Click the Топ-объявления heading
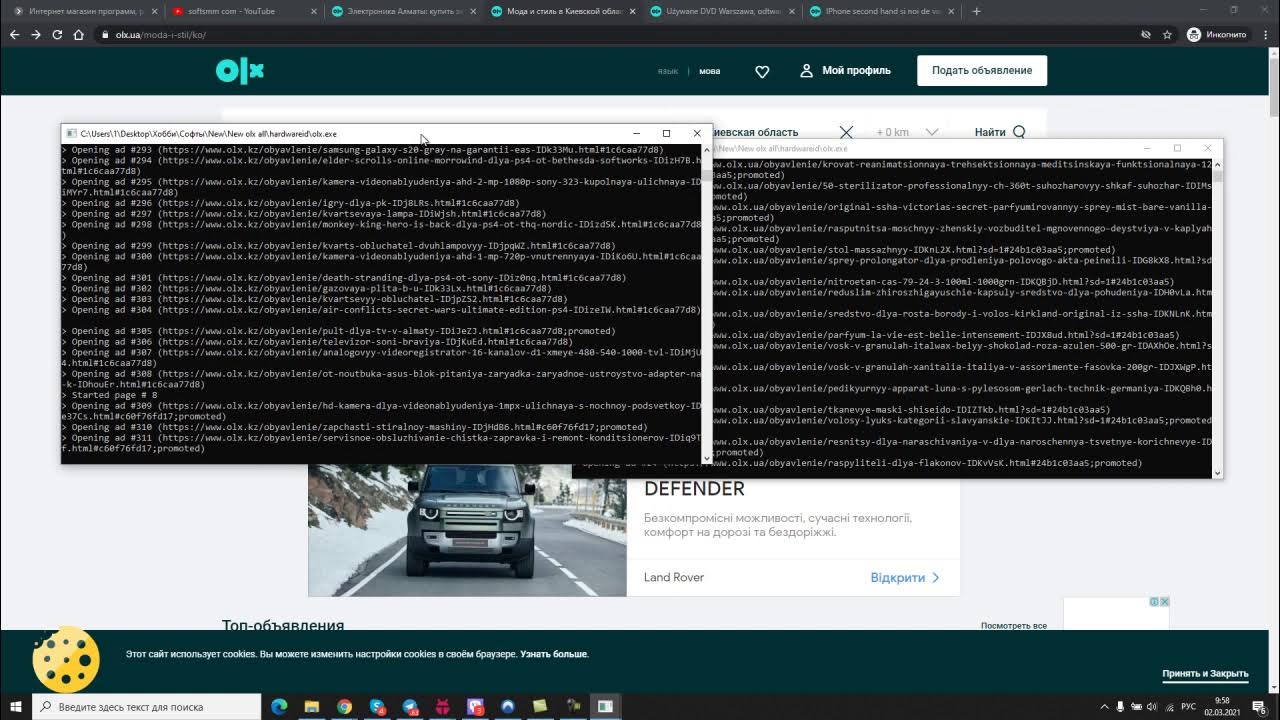Viewport: 1280px width, 720px height. tap(283, 625)
